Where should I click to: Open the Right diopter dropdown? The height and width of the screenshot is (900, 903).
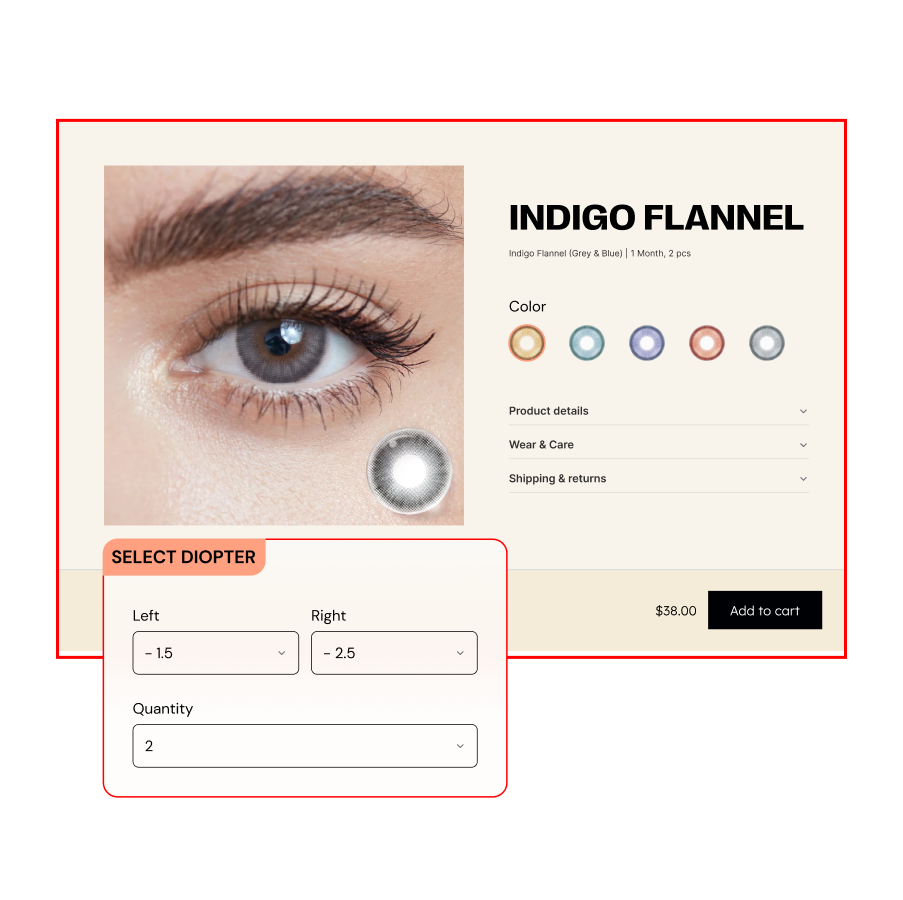(394, 652)
